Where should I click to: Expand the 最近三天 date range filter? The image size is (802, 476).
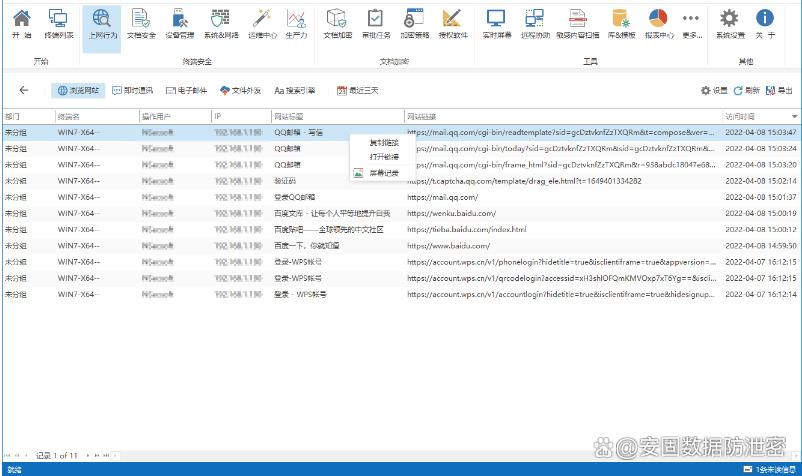tap(357, 90)
